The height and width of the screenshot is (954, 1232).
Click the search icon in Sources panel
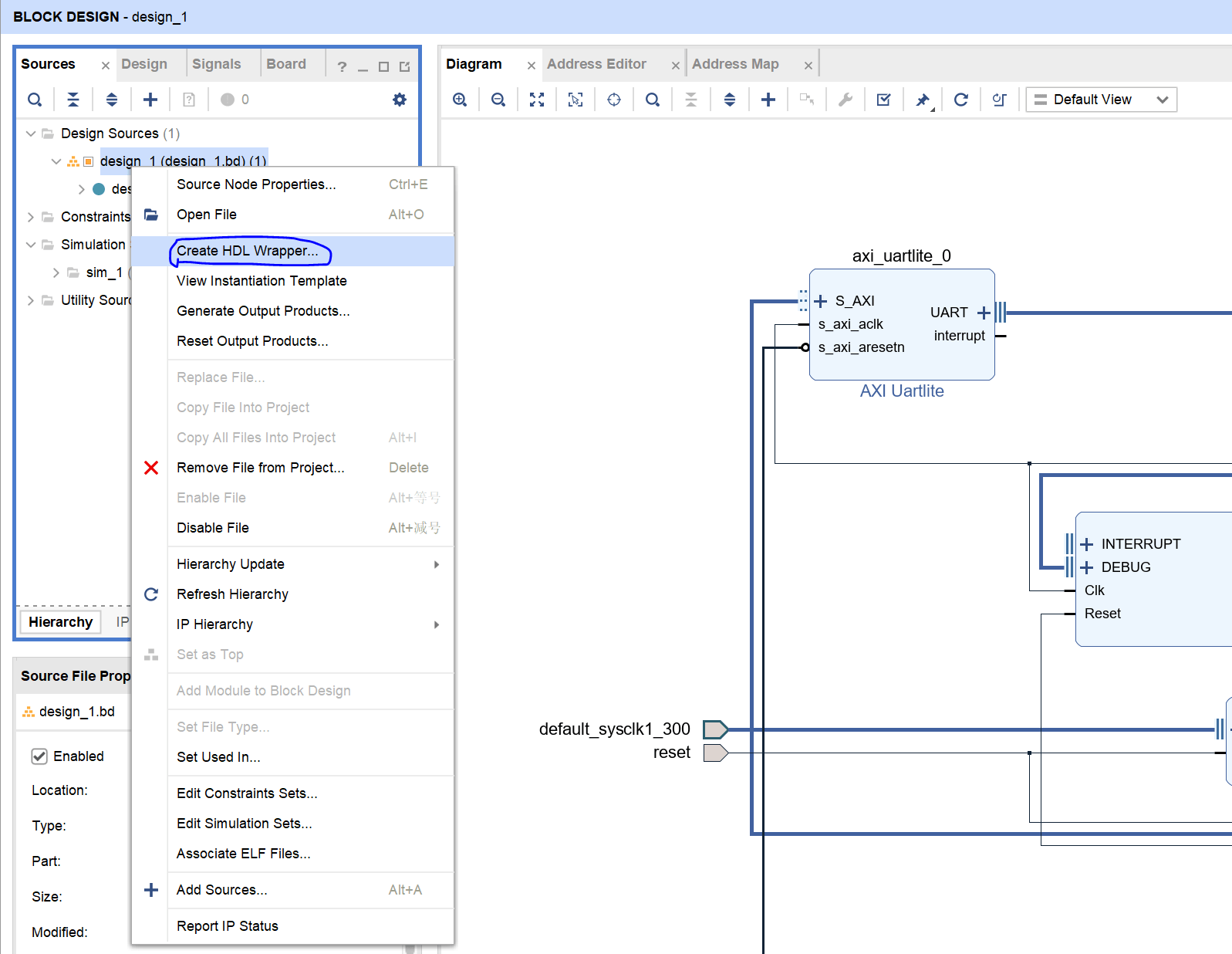point(35,100)
